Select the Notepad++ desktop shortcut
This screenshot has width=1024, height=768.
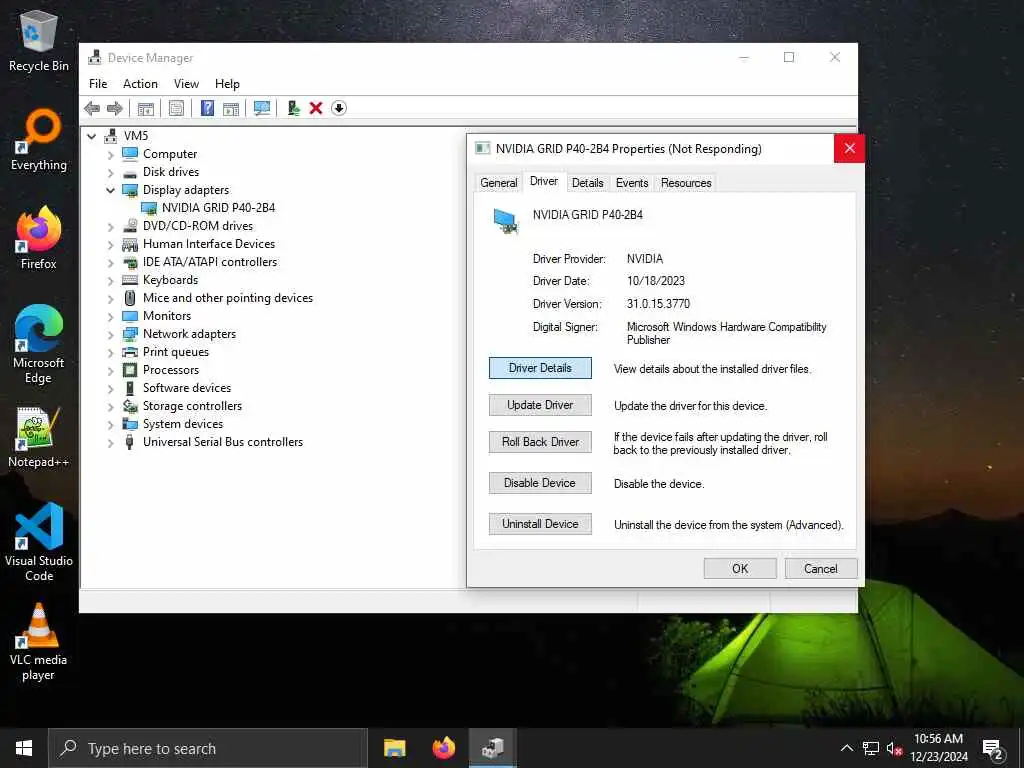[39, 437]
